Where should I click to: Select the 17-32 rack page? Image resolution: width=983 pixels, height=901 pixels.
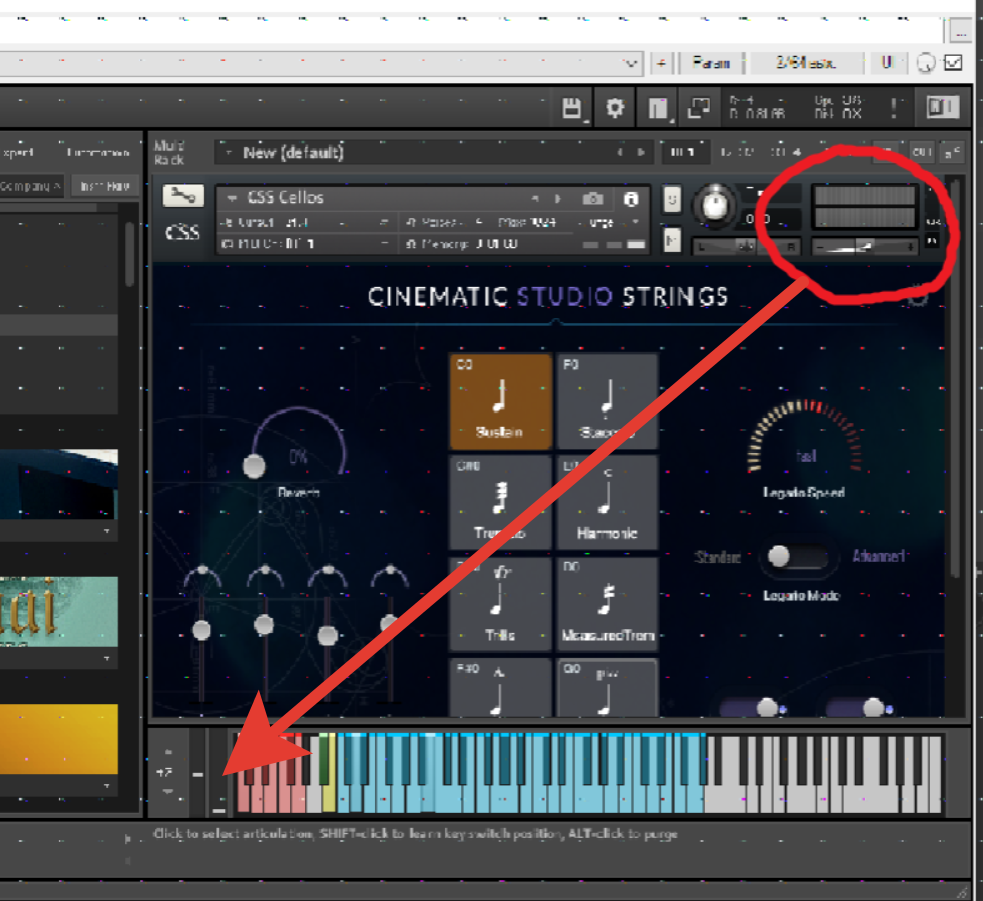(738, 152)
